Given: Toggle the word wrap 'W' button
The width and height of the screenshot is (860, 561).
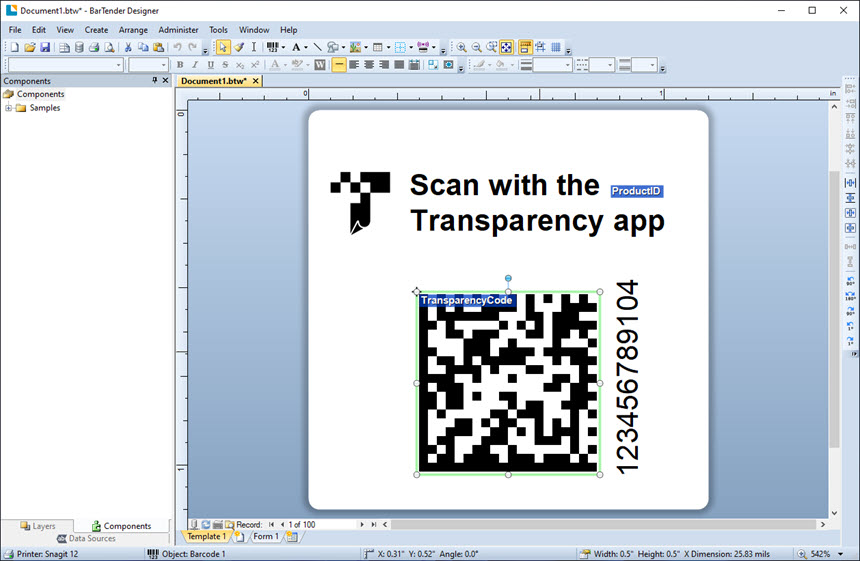Looking at the screenshot, I should [320, 65].
